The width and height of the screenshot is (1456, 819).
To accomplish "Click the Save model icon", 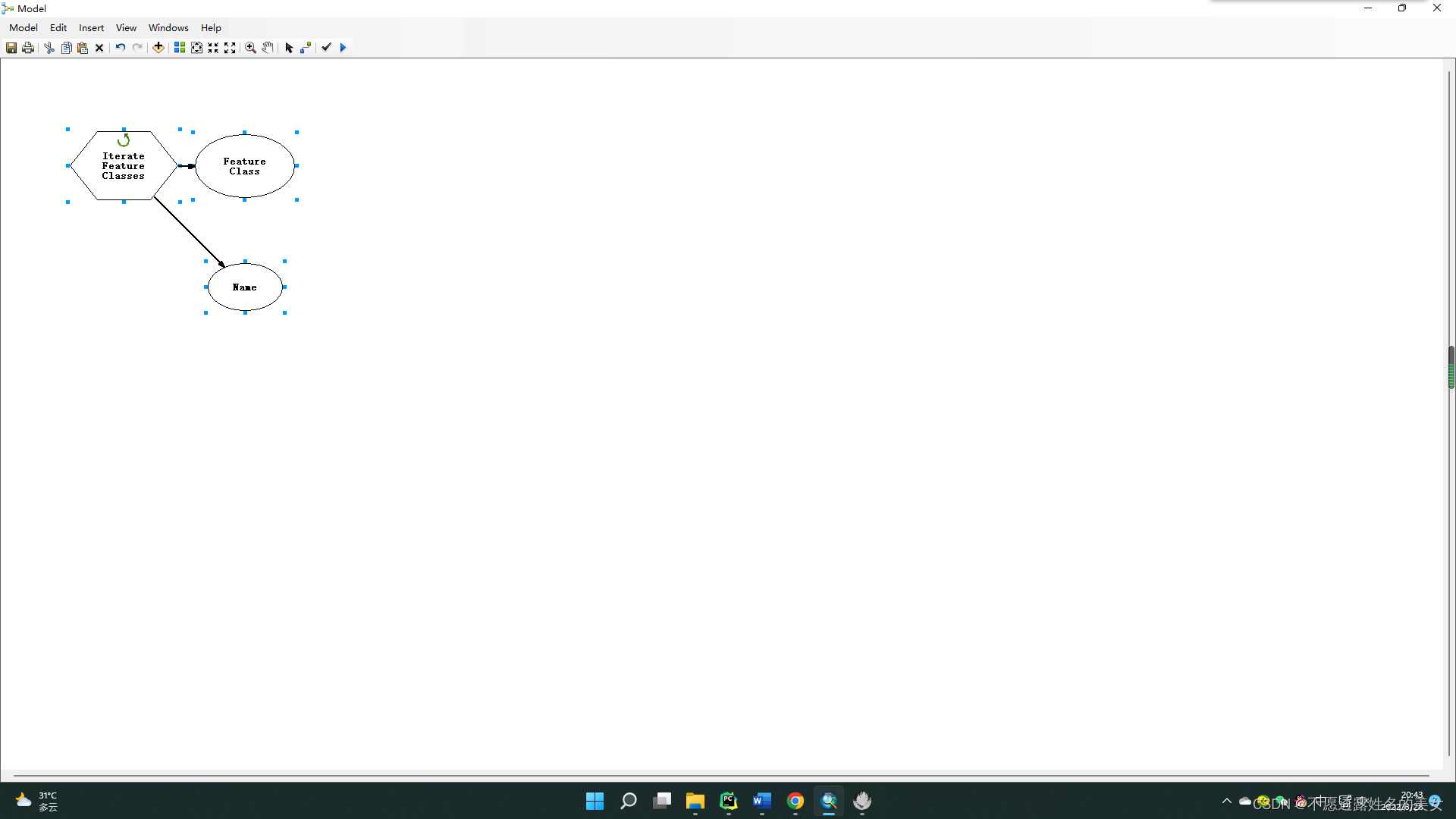I will pyautogui.click(x=11, y=48).
